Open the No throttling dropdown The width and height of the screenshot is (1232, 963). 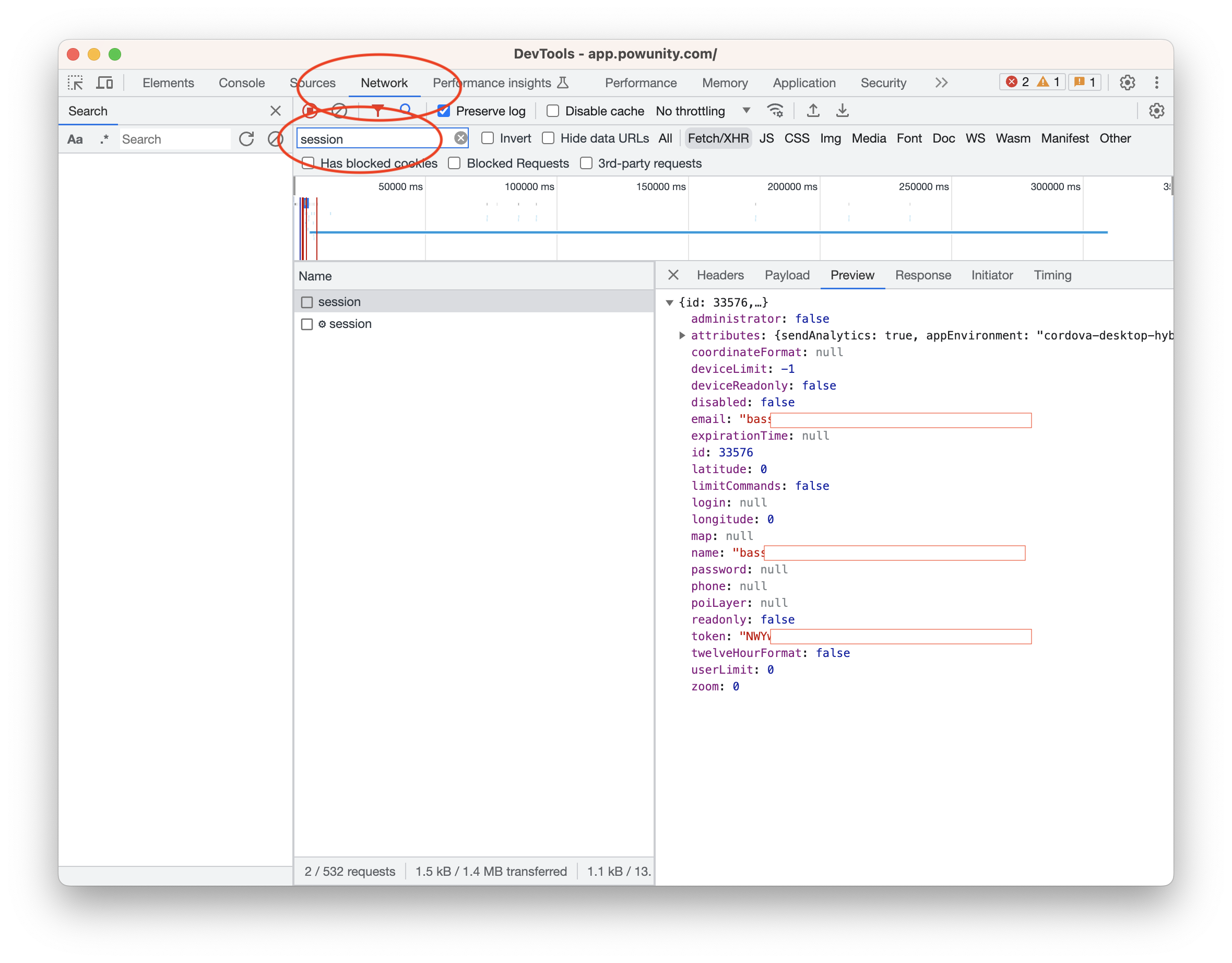point(703,111)
